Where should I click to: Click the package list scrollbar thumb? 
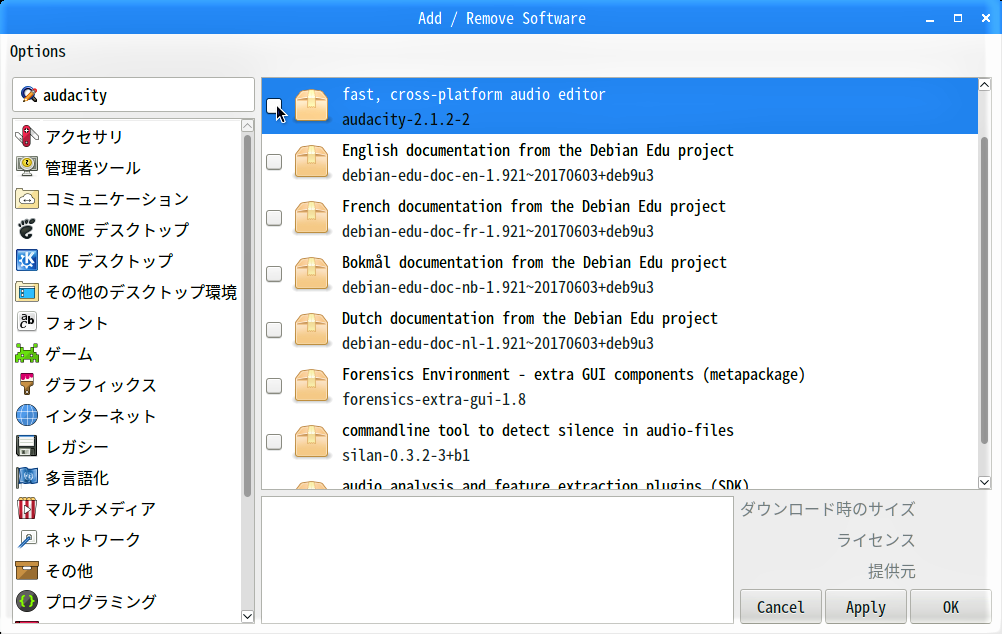984,290
